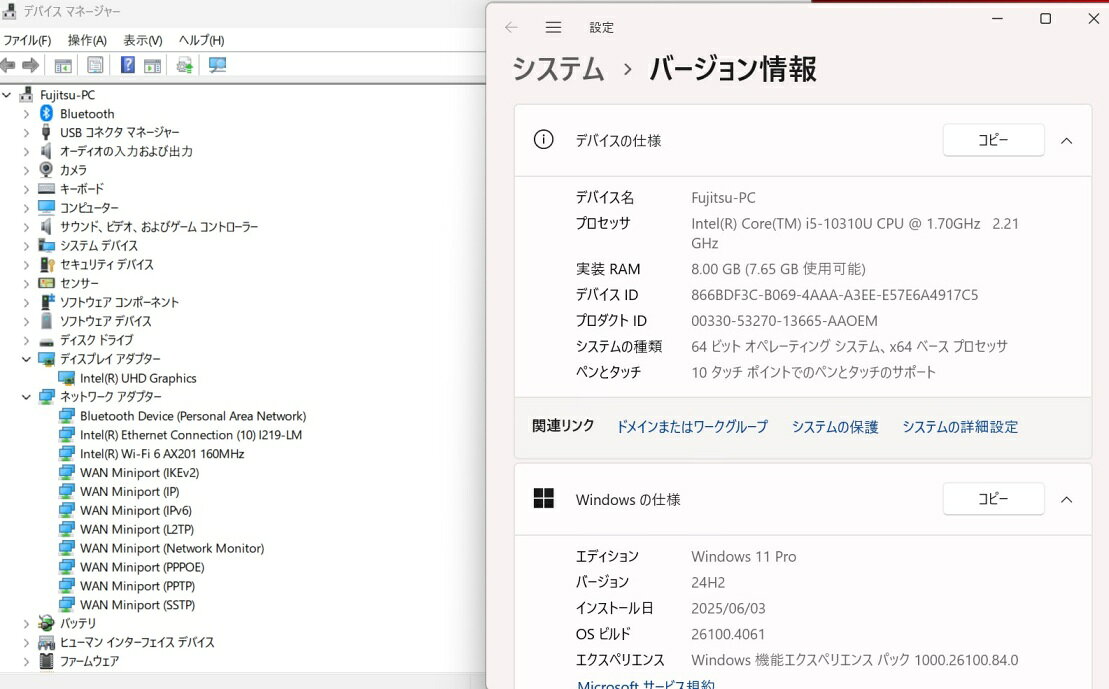Click the show/hide console tree toolbar icon

pos(63,66)
